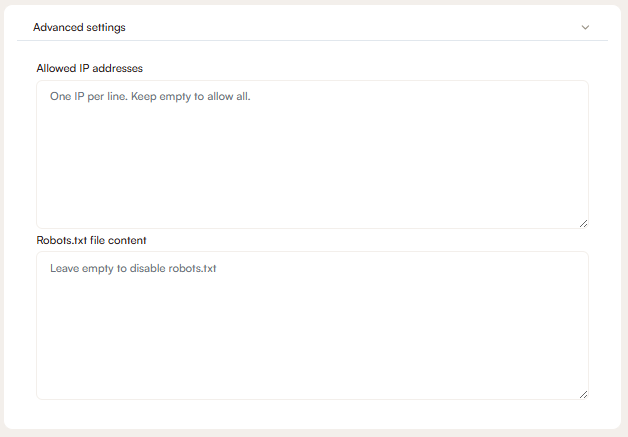Click the diagonal grip icon under IP box
628x437 pixels.
click(584, 224)
